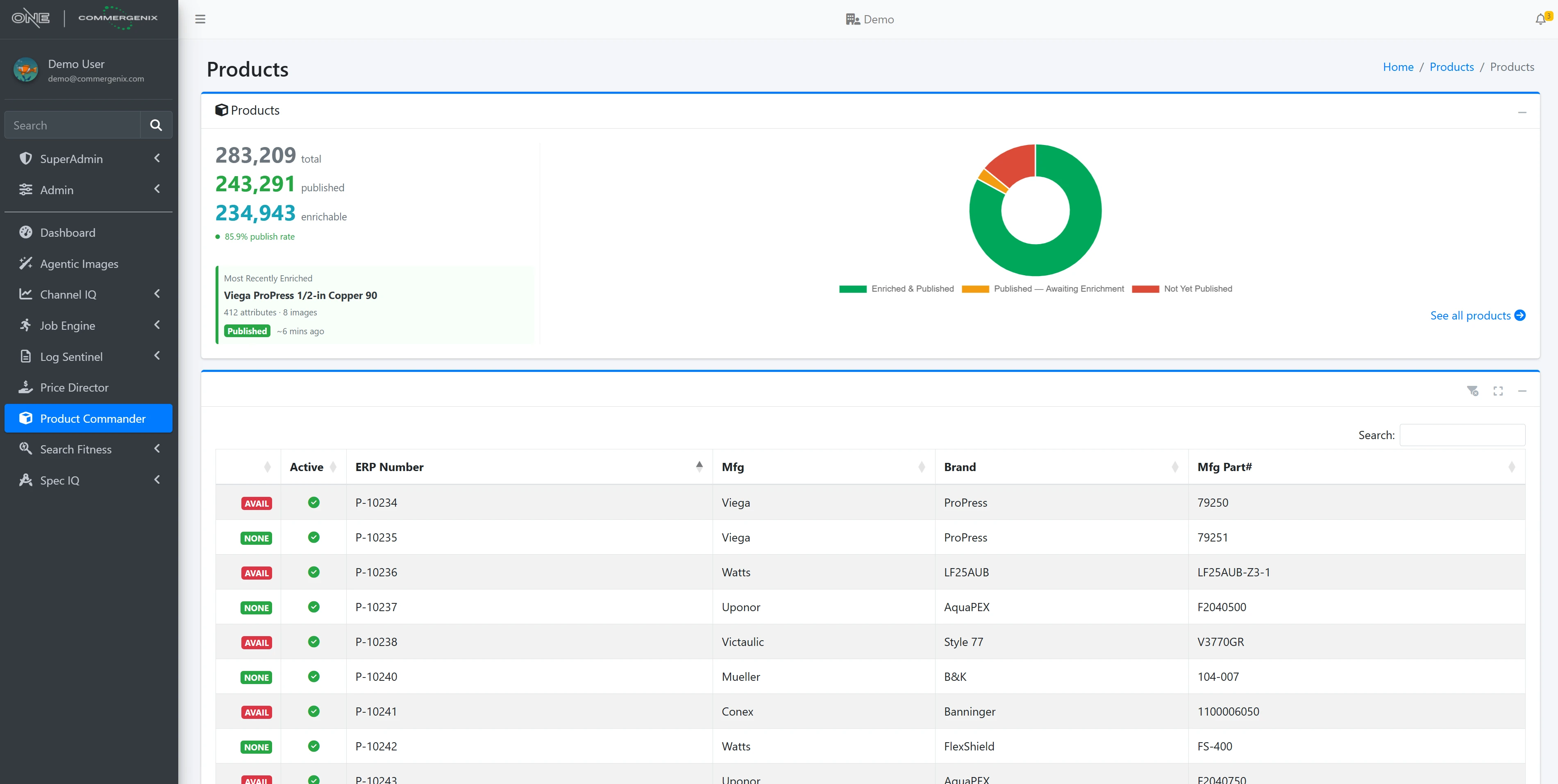1558x784 pixels.
Task: Click the Search Fitness magnifier icon
Action: coord(25,449)
